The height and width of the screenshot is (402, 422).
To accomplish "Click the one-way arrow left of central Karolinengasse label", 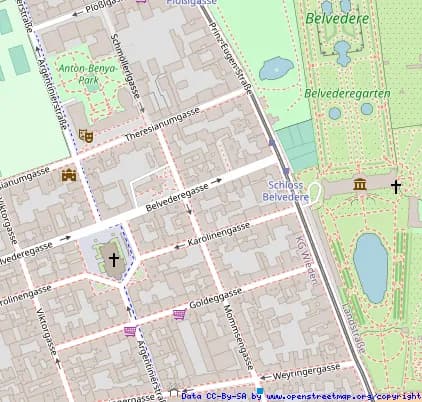I will (x=180, y=247).
